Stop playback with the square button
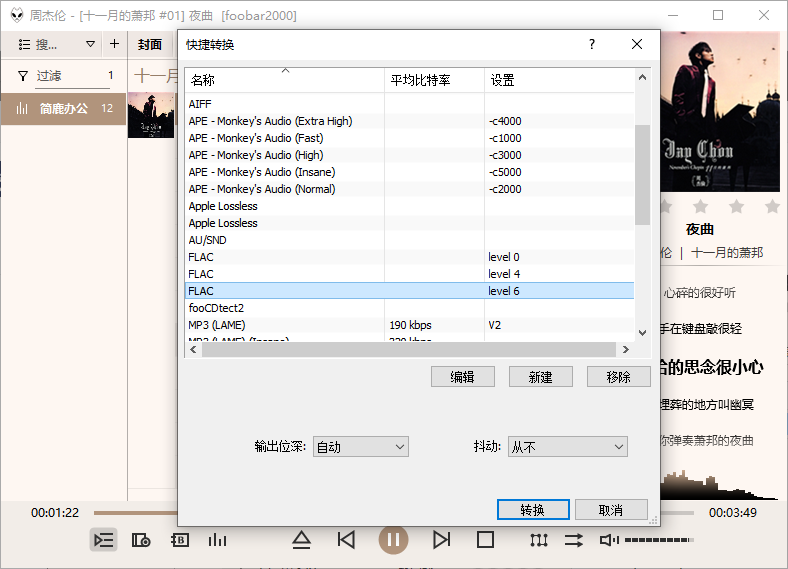The image size is (788, 569). 485,540
